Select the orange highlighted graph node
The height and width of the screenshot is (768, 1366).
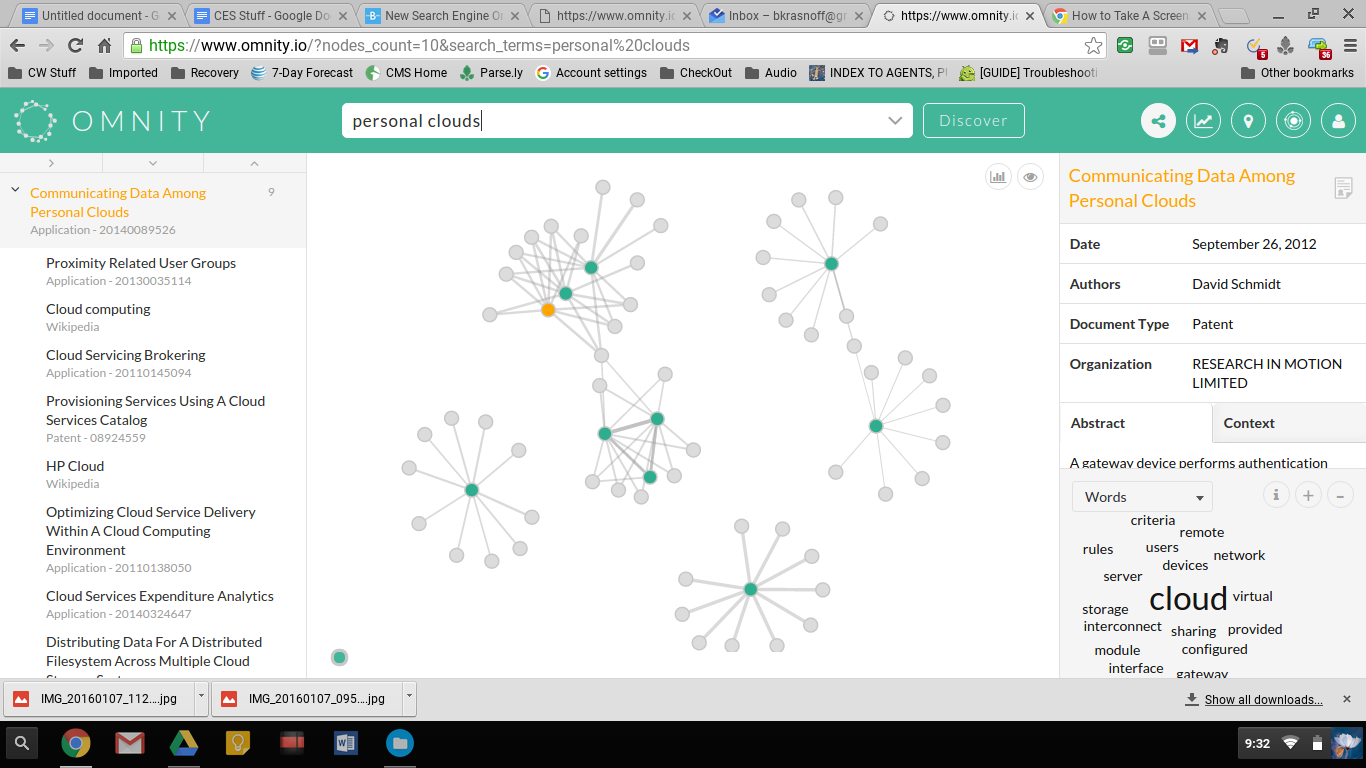(548, 310)
